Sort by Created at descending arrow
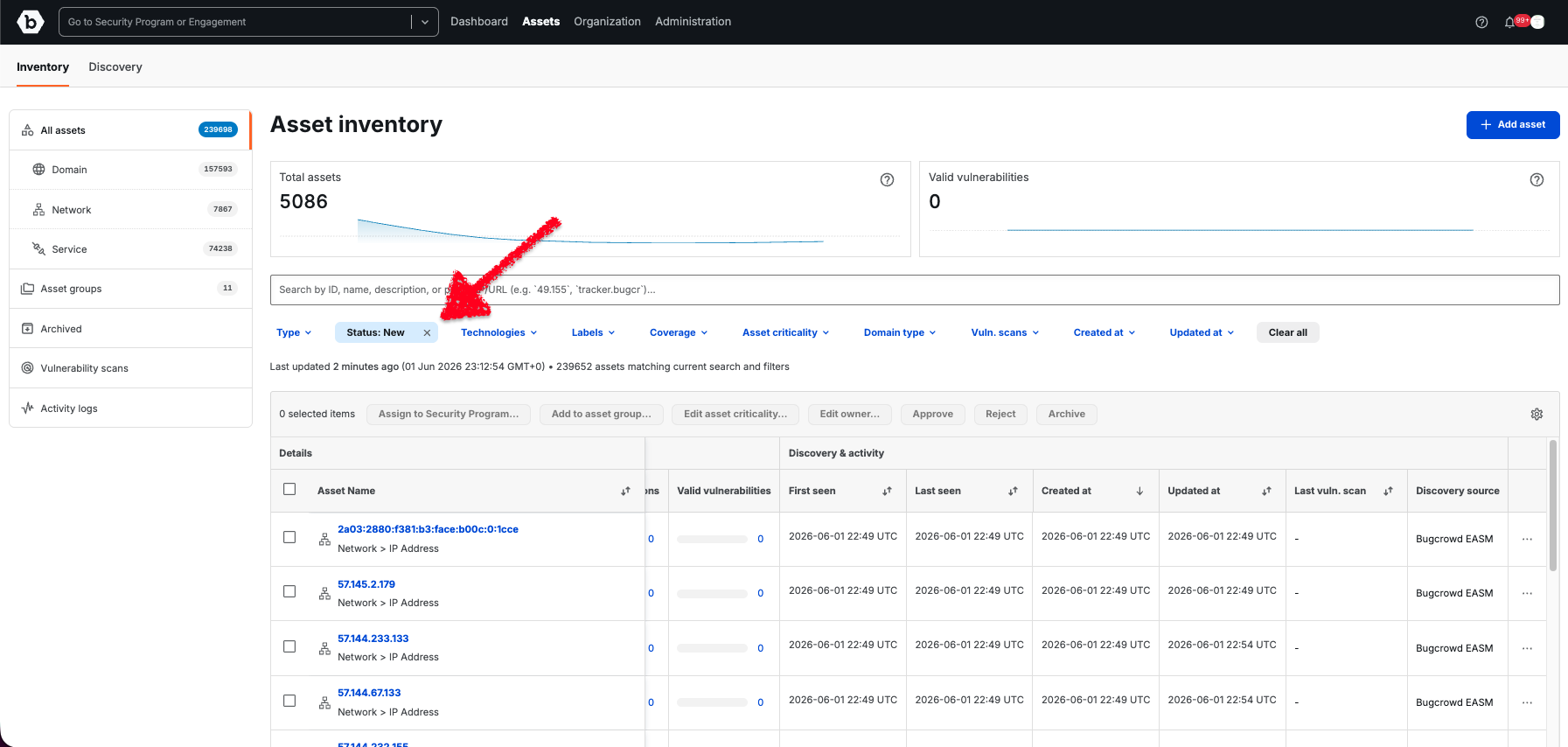Image resolution: width=1568 pixels, height=747 pixels. tap(1139, 491)
